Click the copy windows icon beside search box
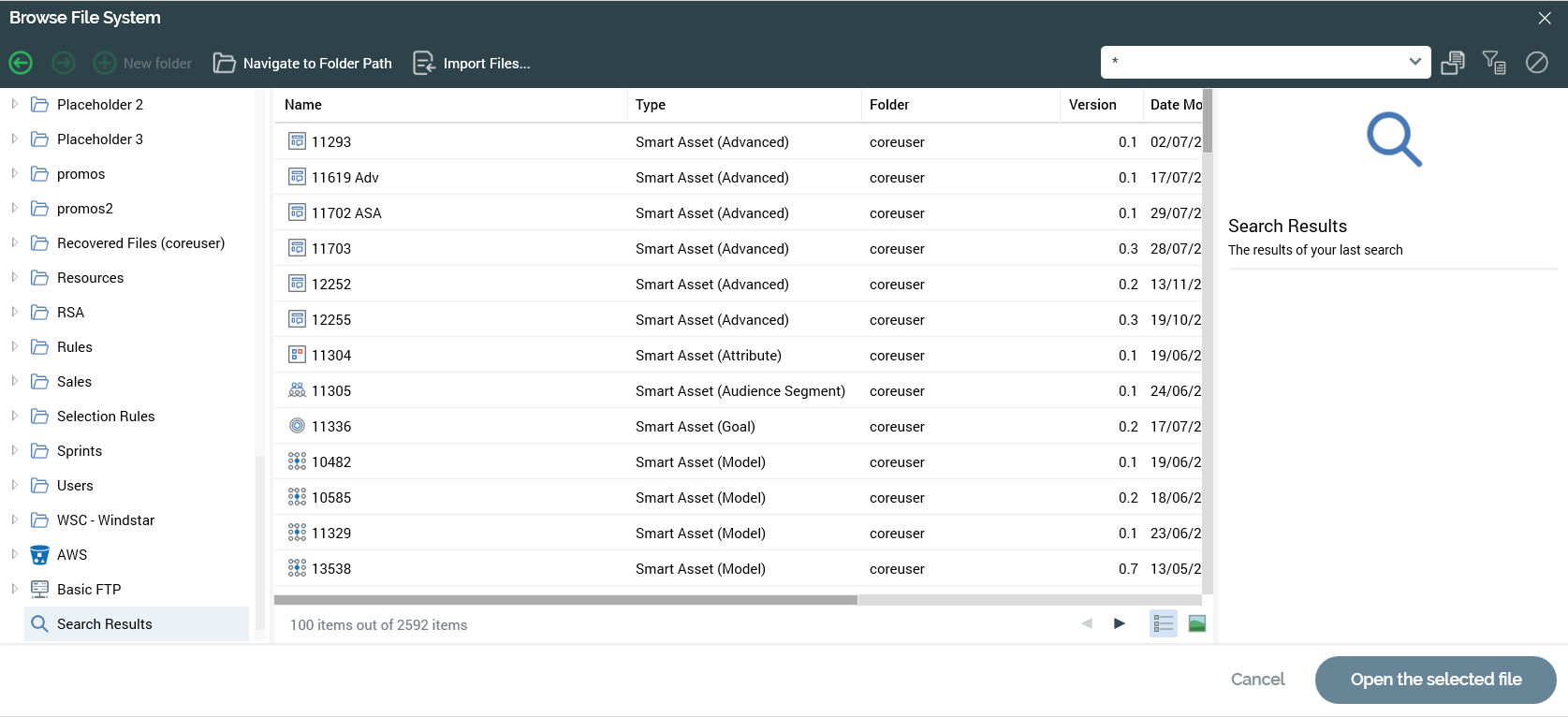Viewport: 1568px width, 717px height. (1453, 63)
